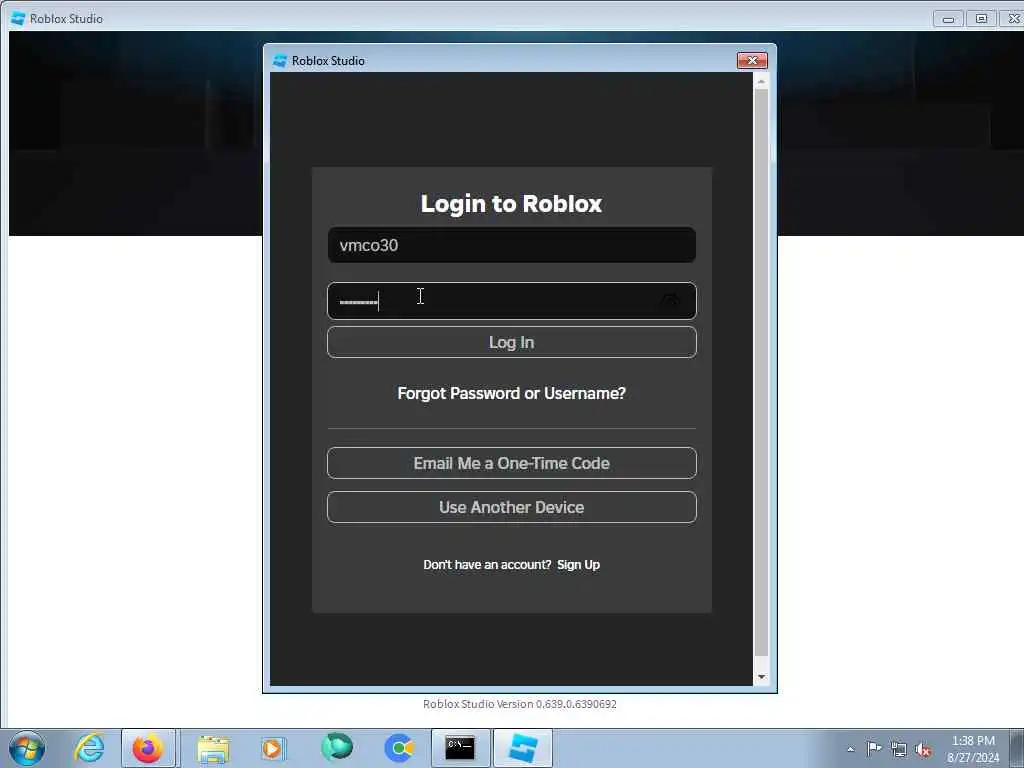Click Roblox Studio icon in dialog title bar
1024x768 pixels.
[x=280, y=61]
